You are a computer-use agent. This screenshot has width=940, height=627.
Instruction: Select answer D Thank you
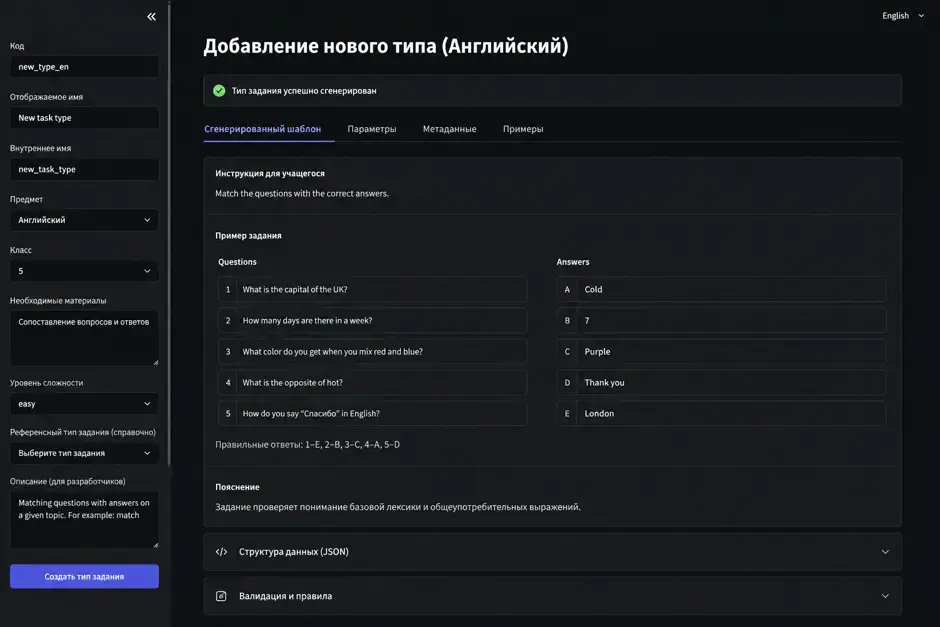[x=721, y=382]
